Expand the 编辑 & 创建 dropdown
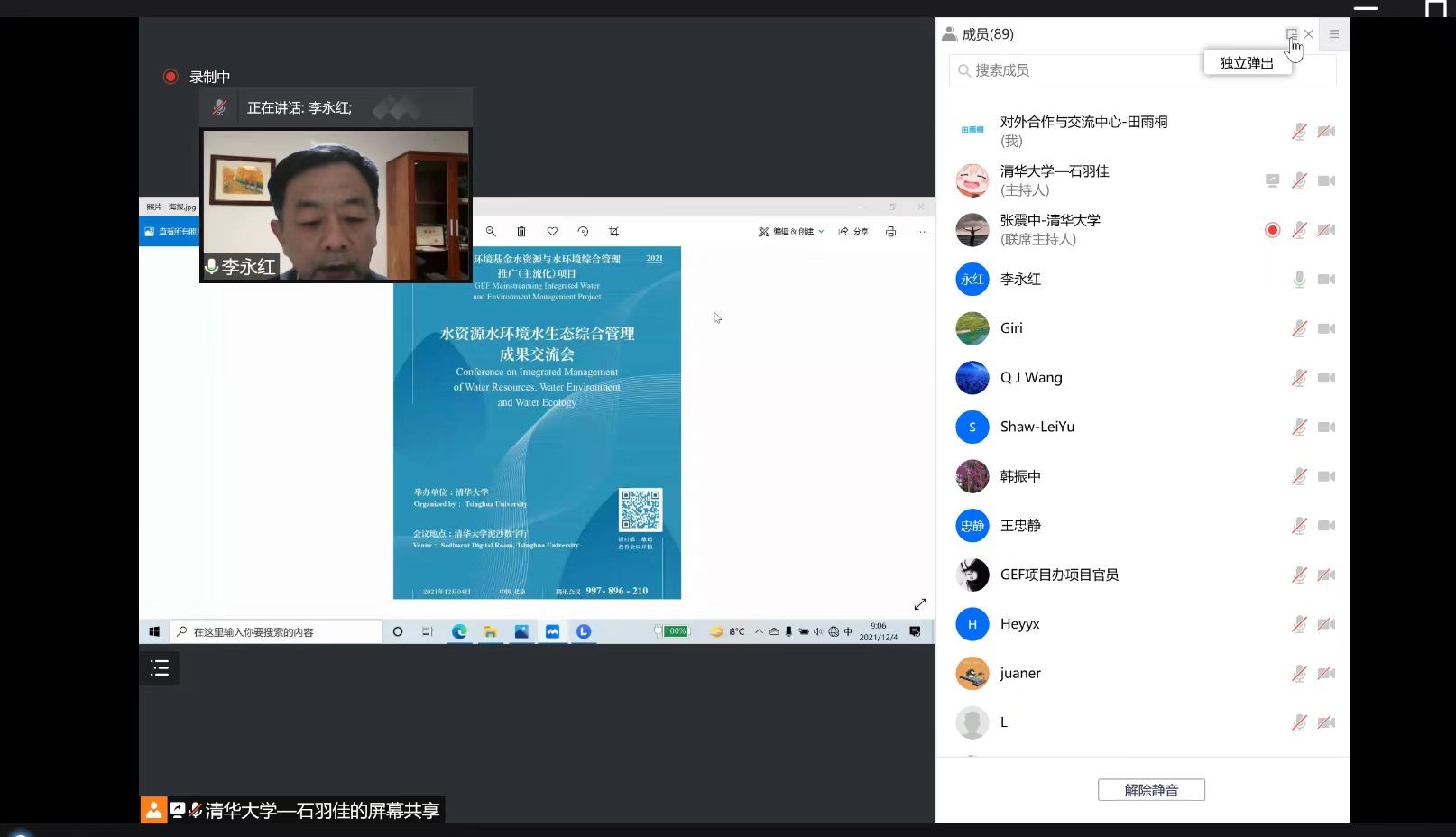 tap(792, 232)
